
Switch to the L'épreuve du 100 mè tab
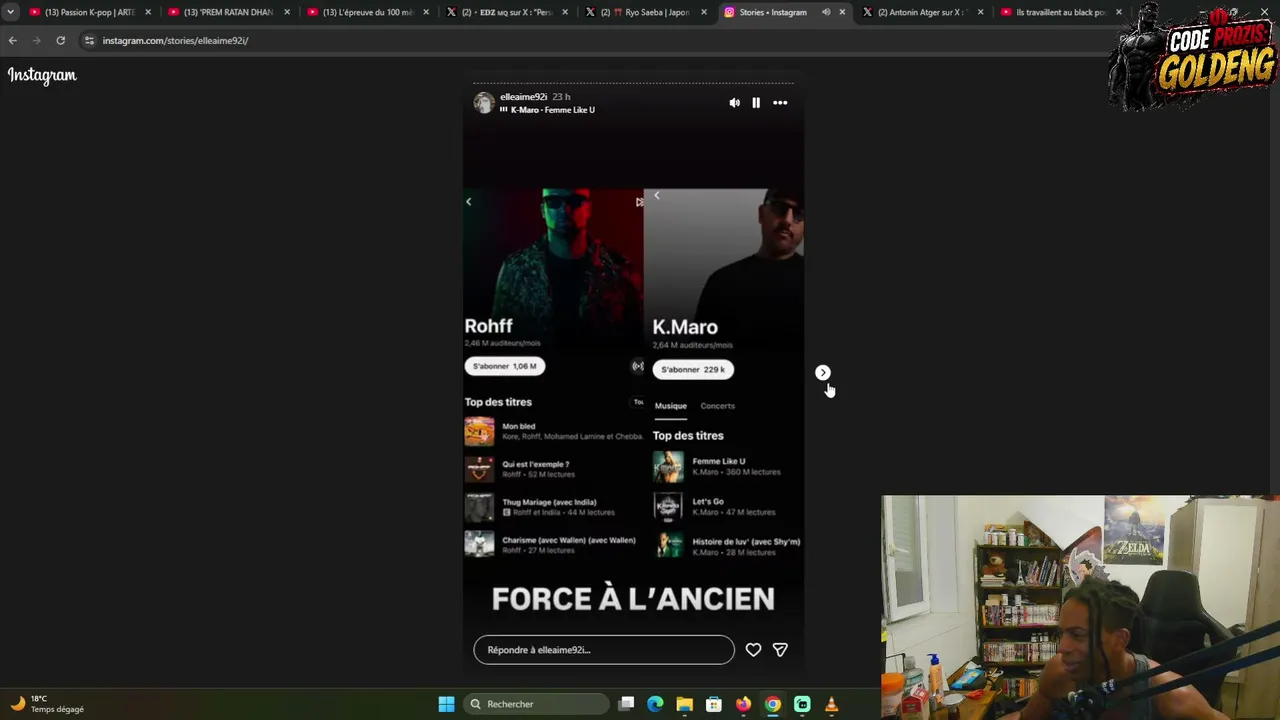[367, 12]
